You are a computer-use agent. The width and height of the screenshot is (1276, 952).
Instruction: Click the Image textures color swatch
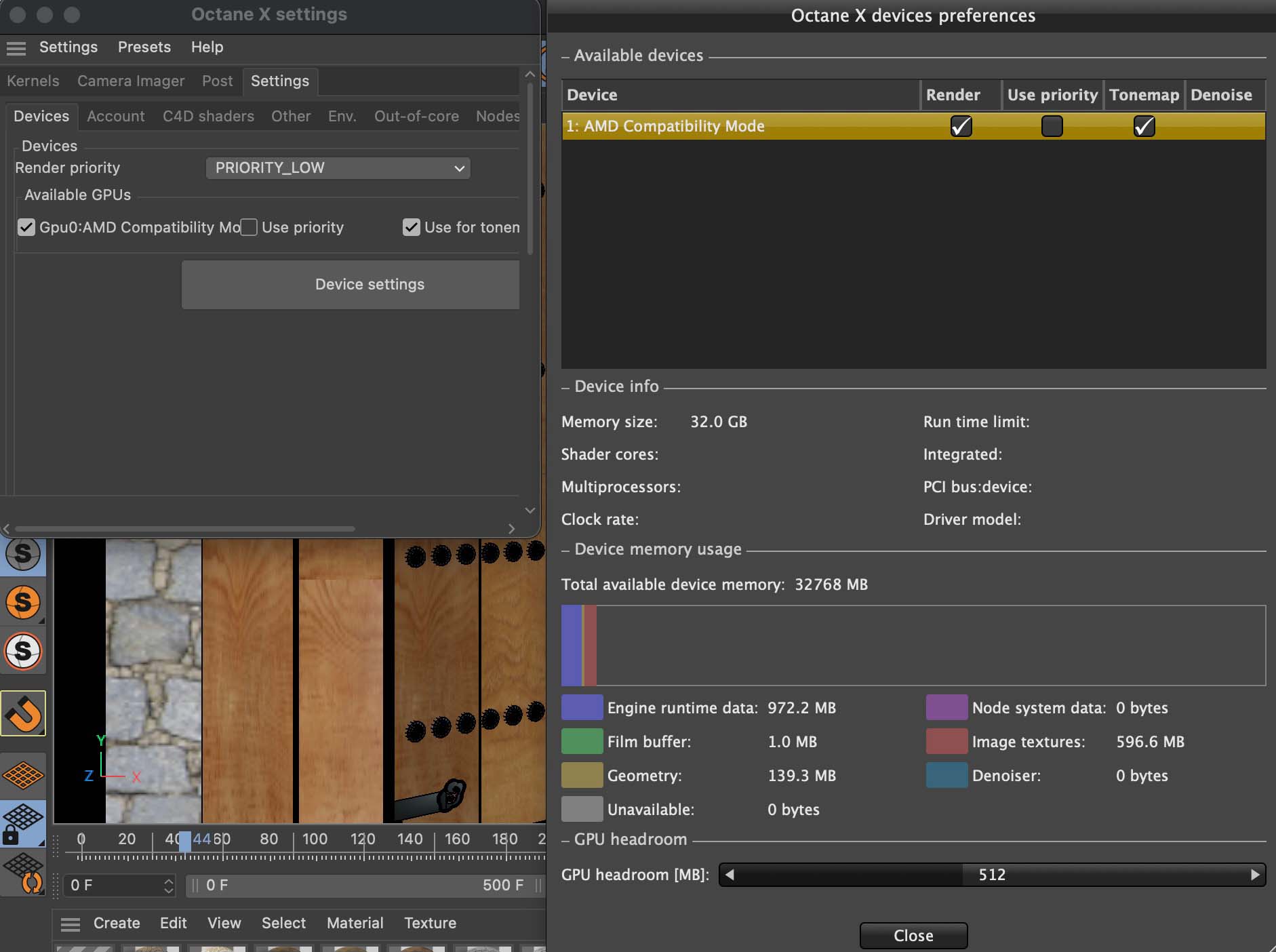(946, 741)
